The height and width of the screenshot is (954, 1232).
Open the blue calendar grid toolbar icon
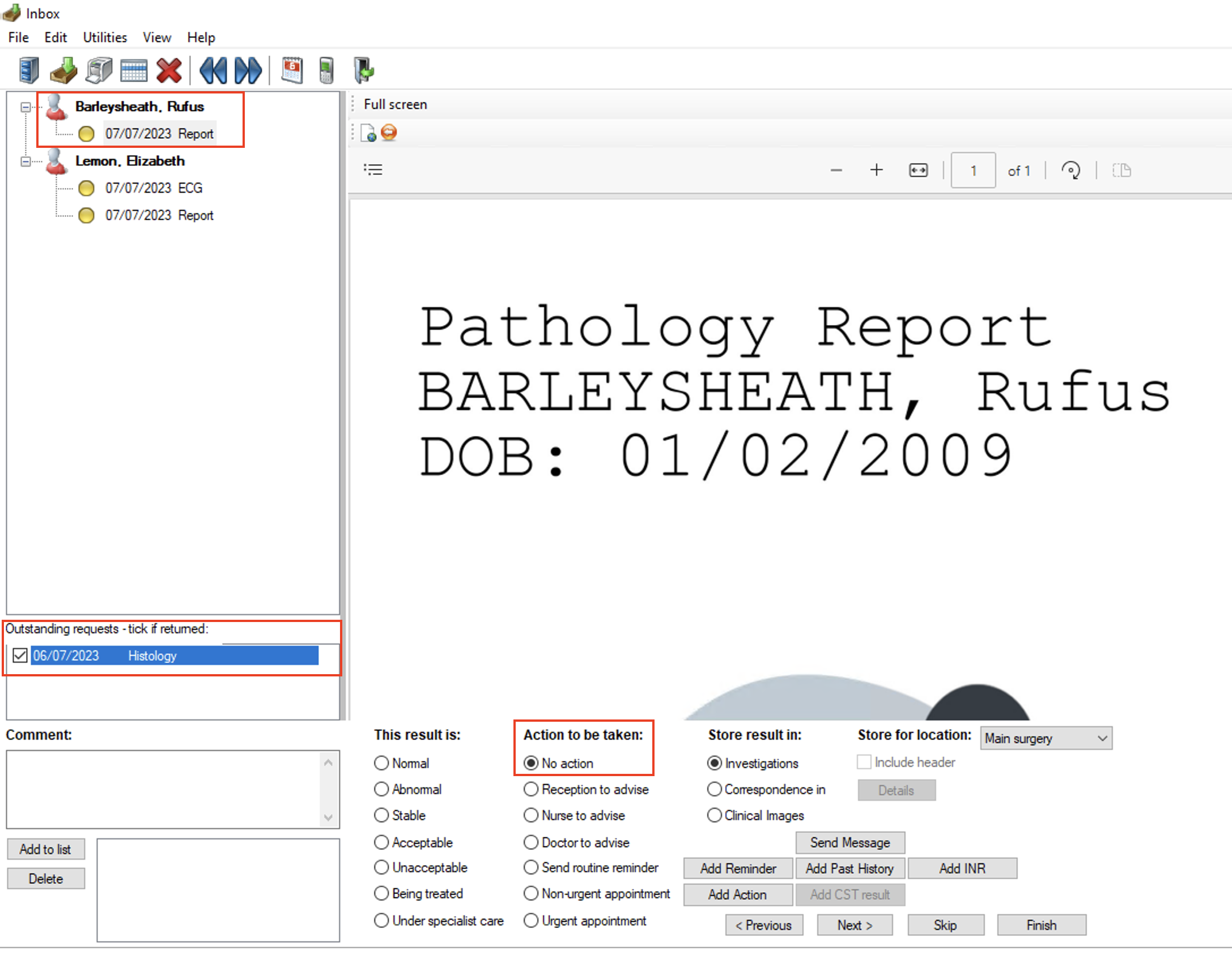point(134,71)
